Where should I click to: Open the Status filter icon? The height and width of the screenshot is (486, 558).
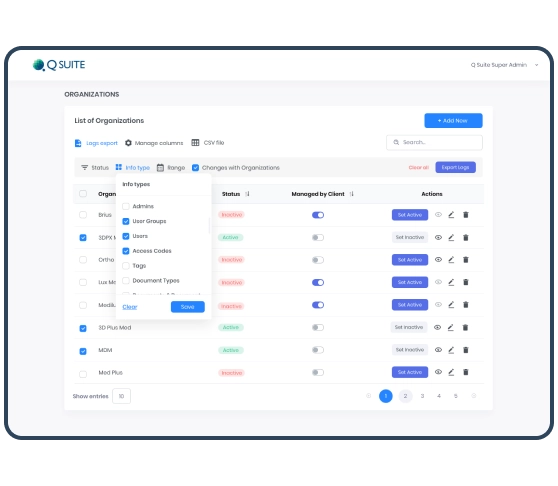coord(84,168)
